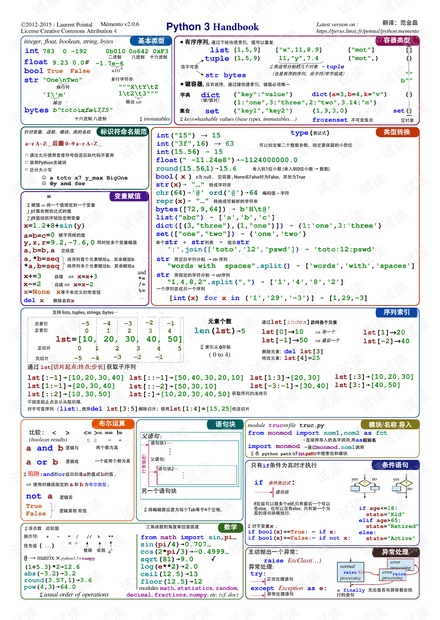Viewport: 440px width, 620px height.
Task: Click the 'import monmod' line
Action: (x=274, y=446)
